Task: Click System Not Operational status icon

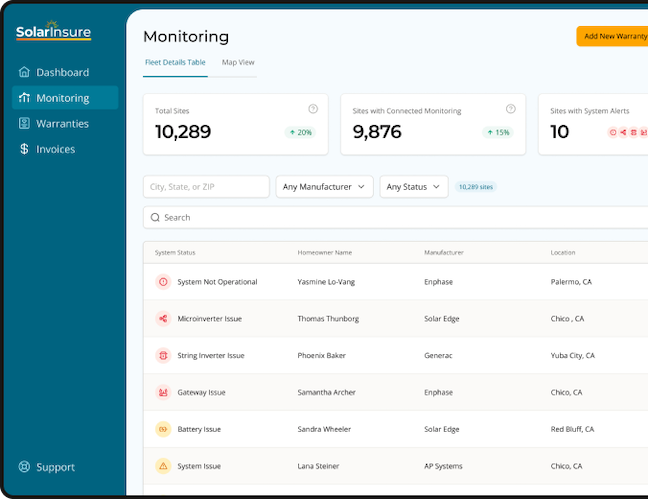Action: 163,282
